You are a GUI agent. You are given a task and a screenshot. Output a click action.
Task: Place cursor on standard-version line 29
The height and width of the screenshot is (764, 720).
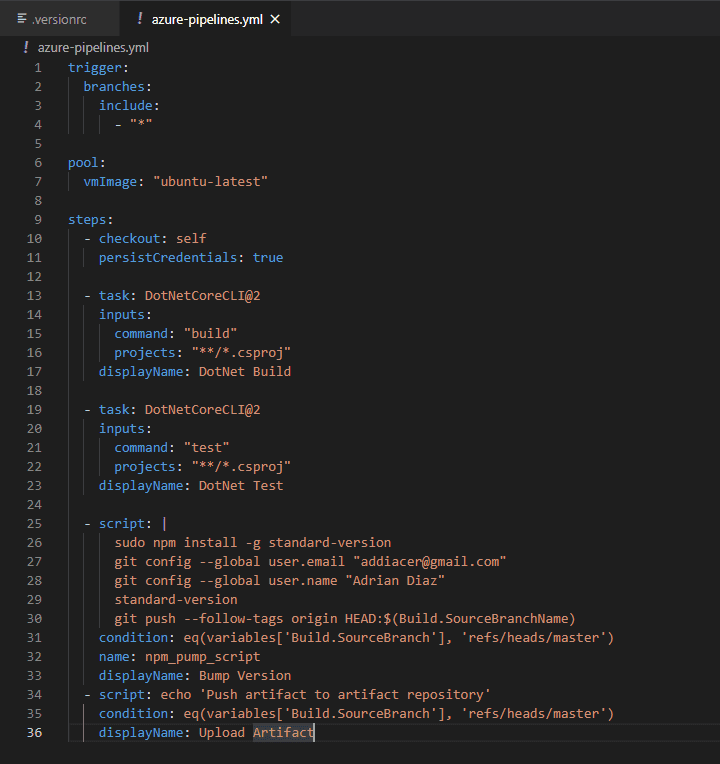point(176,600)
